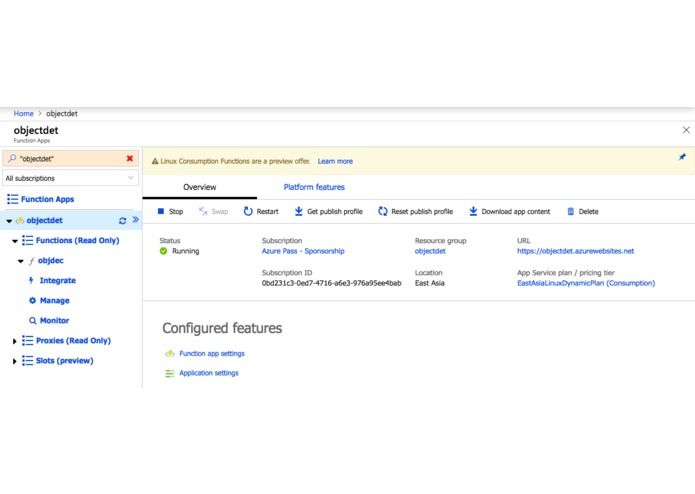The height and width of the screenshot is (494, 695).
Task: Open Manage under objdec
Action: coord(55,300)
